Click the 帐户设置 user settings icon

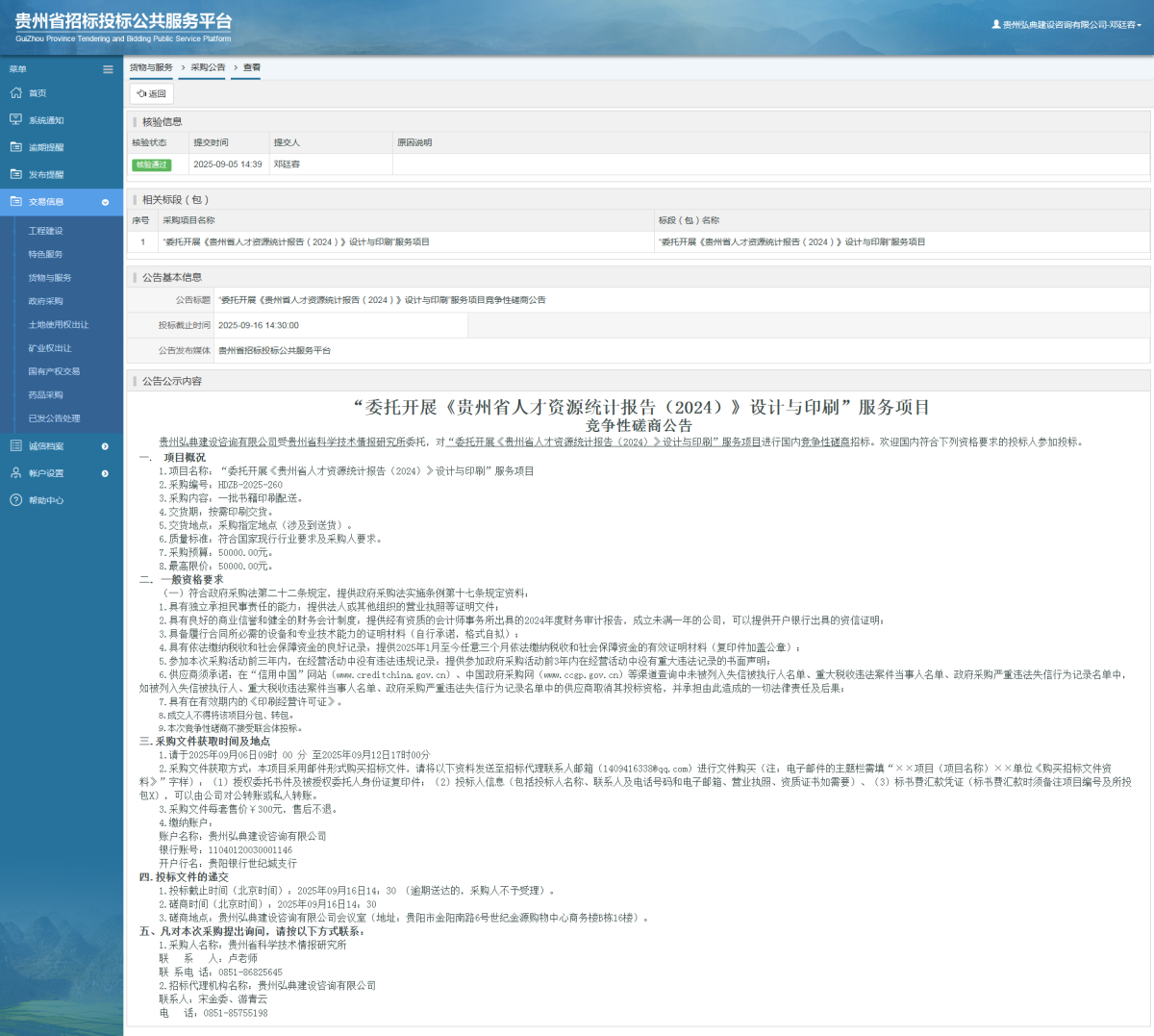tap(15, 472)
